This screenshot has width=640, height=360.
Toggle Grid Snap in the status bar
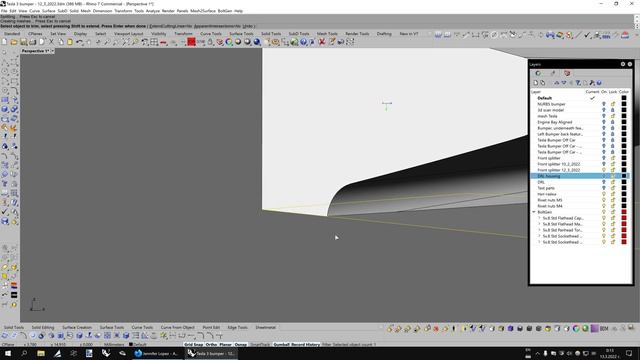[193, 344]
